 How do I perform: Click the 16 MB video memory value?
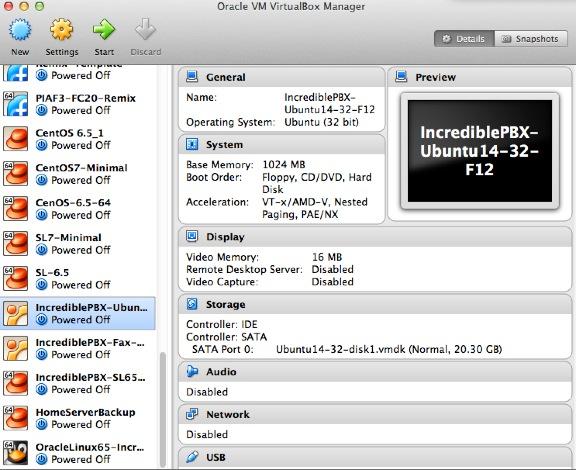coord(327,257)
